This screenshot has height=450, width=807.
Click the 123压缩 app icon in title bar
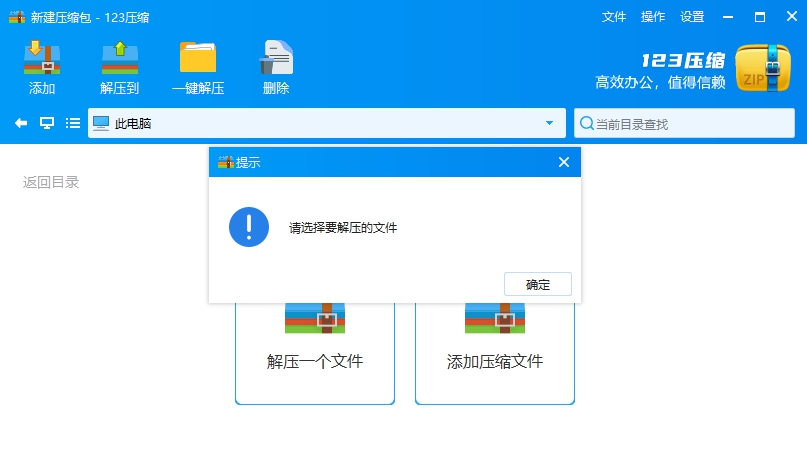point(17,17)
